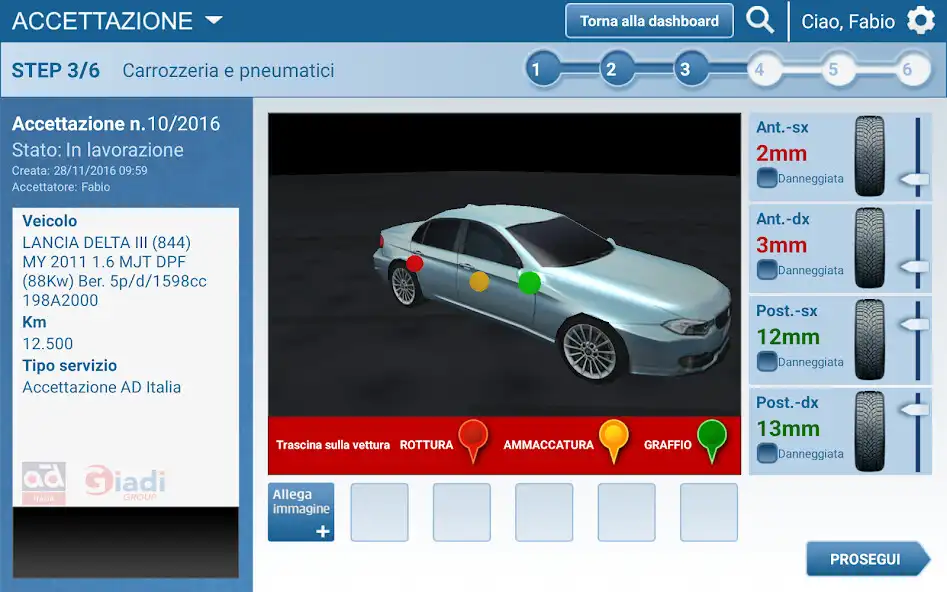Open settings via gear icon
Image resolution: width=947 pixels, height=592 pixels.
coord(920,21)
